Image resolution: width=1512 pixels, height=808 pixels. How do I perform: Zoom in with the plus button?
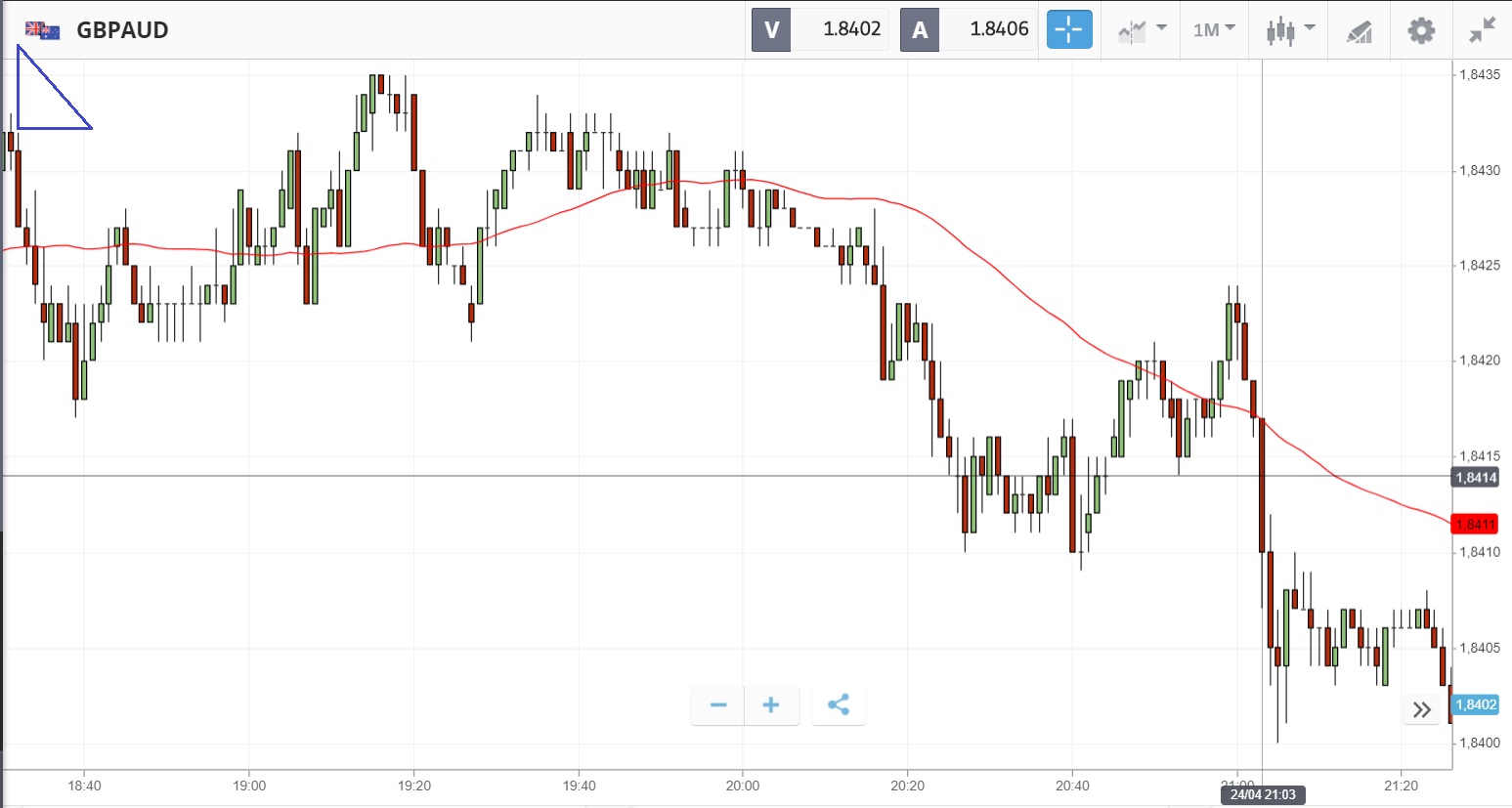[x=771, y=705]
